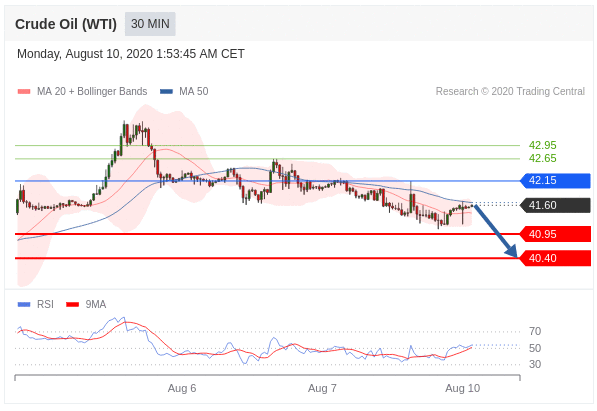Open the Research © 2020 Trading Central credit
The height and width of the screenshot is (411, 597).
click(x=510, y=91)
